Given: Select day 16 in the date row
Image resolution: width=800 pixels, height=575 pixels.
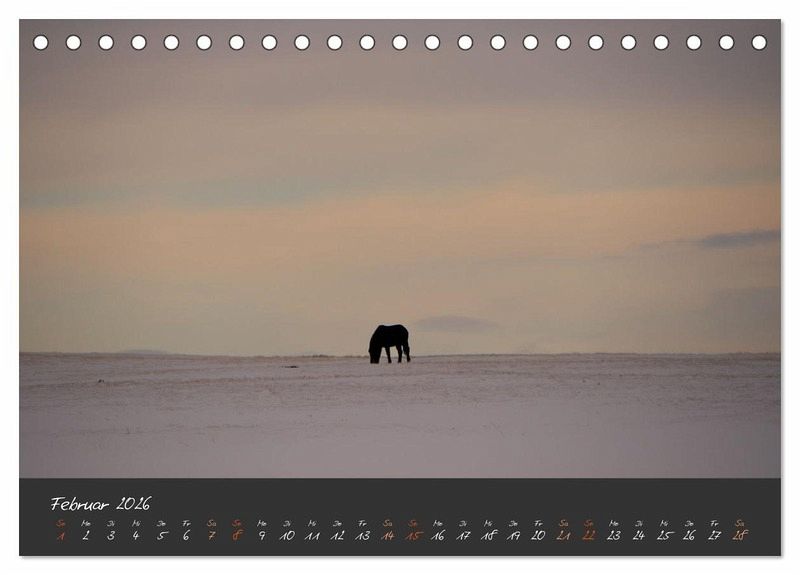Looking at the screenshot, I should click(438, 535).
